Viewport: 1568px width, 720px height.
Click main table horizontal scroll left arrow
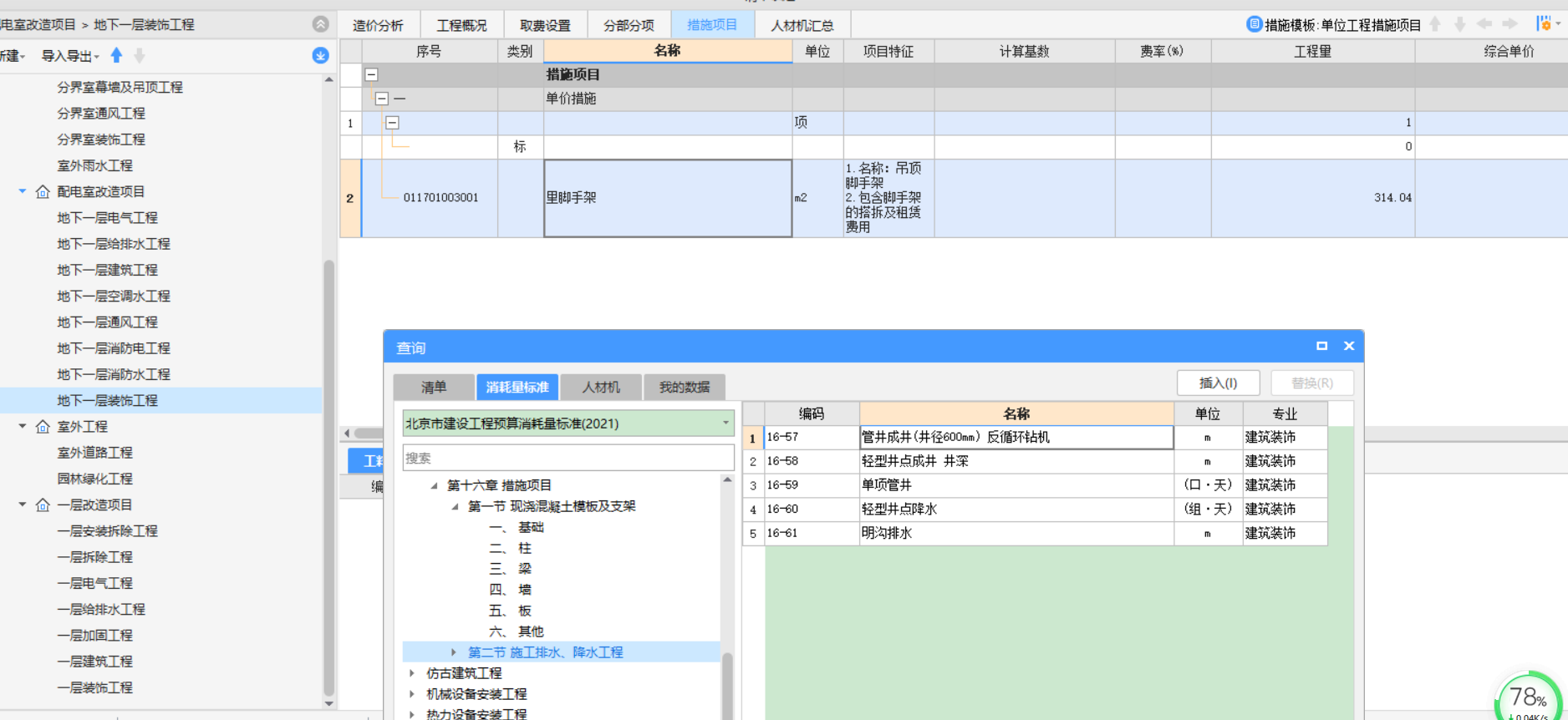click(347, 434)
